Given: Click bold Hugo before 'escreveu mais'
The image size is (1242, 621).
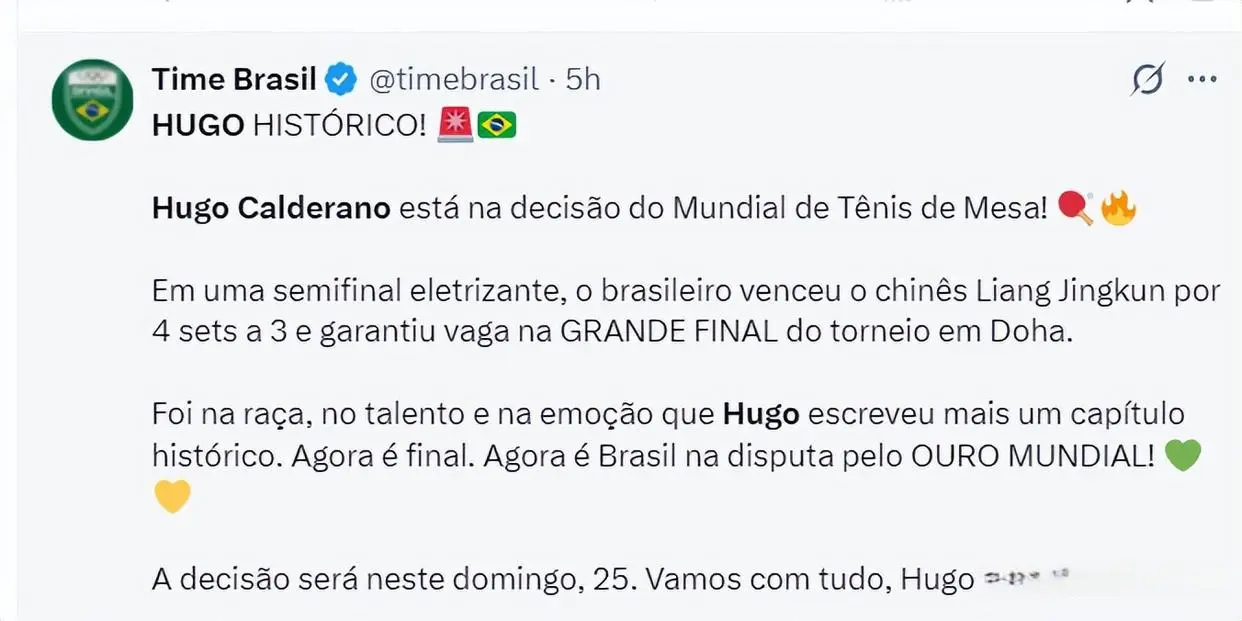Looking at the screenshot, I should pos(761,414).
